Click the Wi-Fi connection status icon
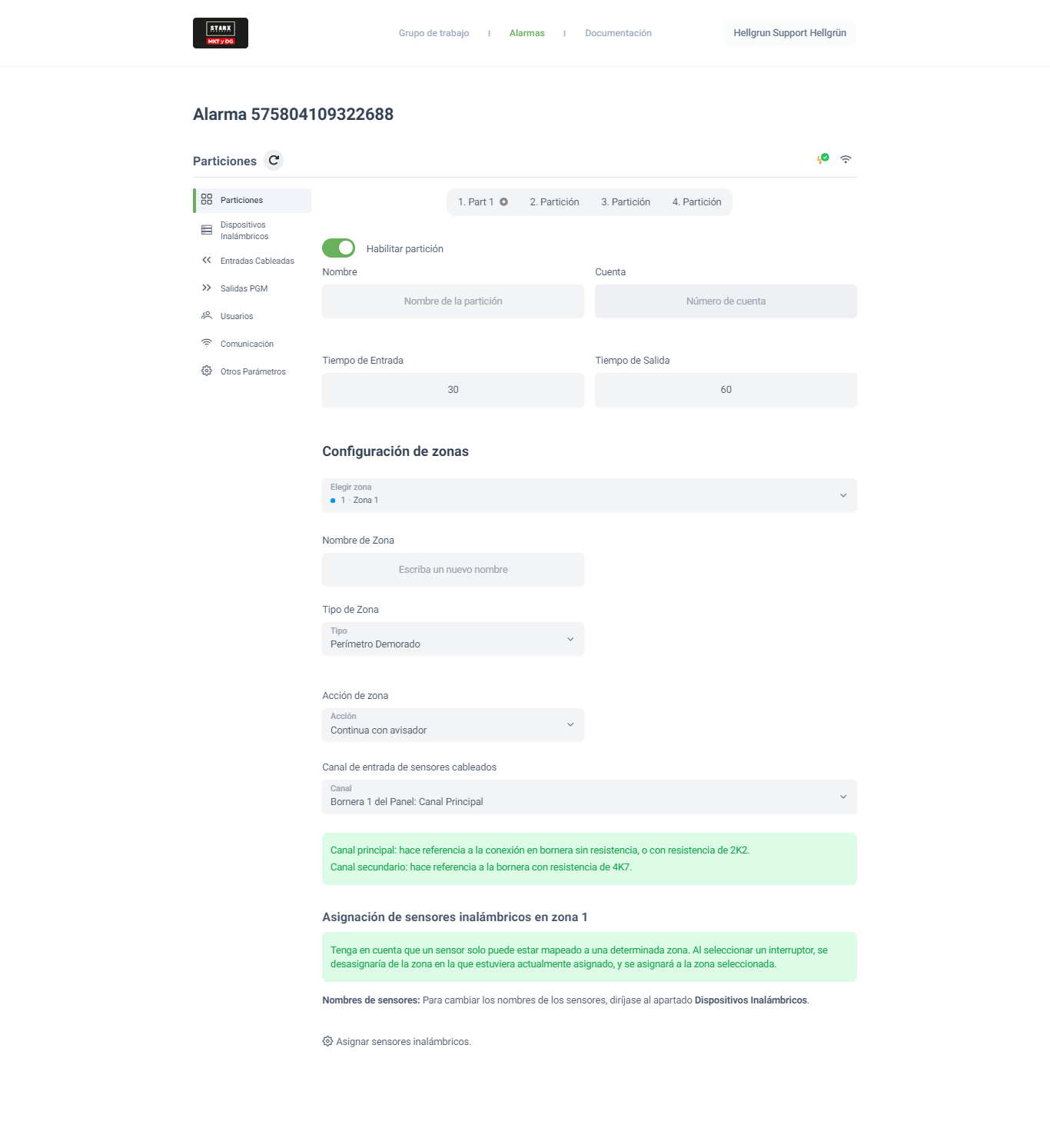The image size is (1050, 1148). [x=846, y=159]
